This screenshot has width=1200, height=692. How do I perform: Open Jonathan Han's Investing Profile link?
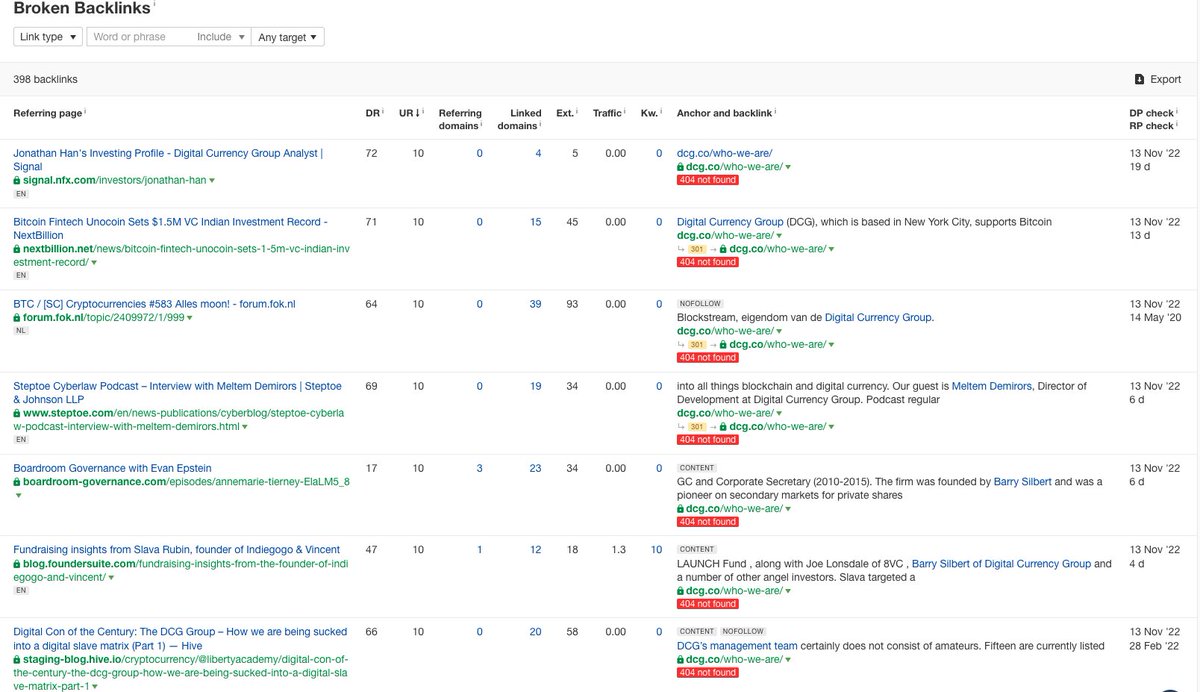click(168, 160)
